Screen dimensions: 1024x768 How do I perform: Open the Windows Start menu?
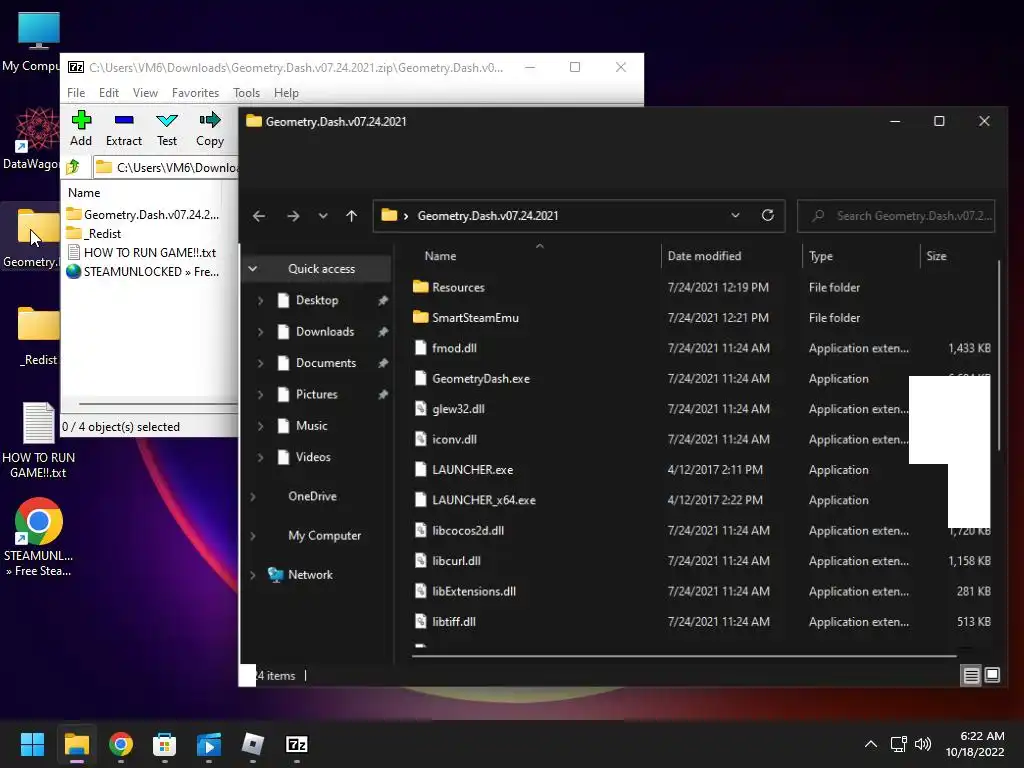32,744
